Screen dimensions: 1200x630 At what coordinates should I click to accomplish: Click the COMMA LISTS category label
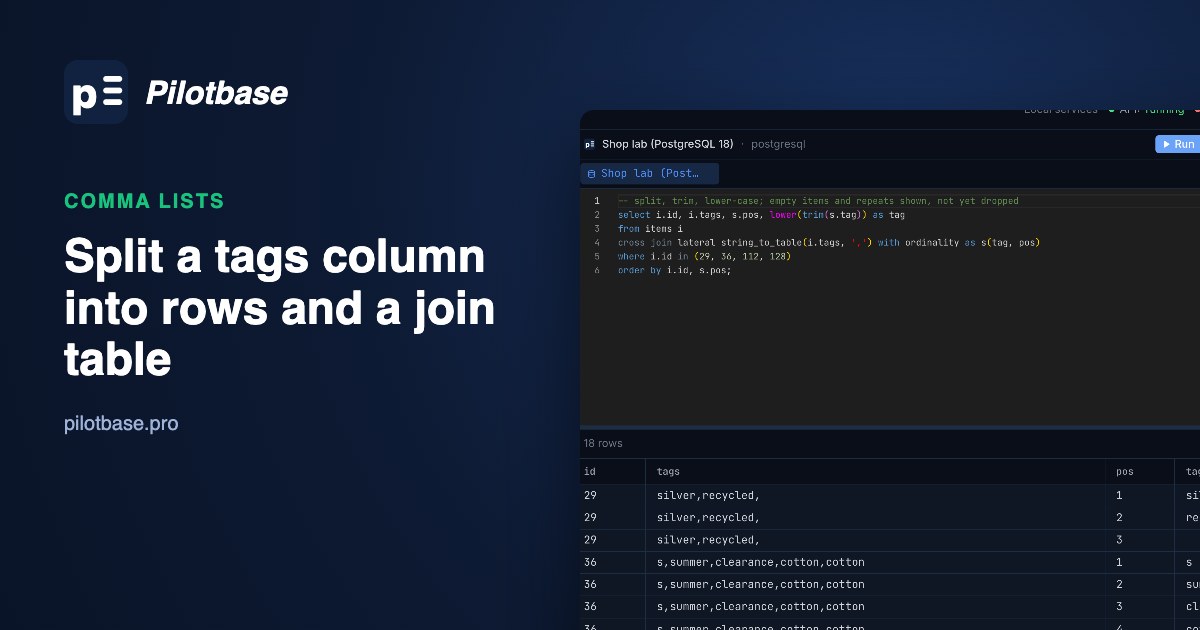click(144, 201)
